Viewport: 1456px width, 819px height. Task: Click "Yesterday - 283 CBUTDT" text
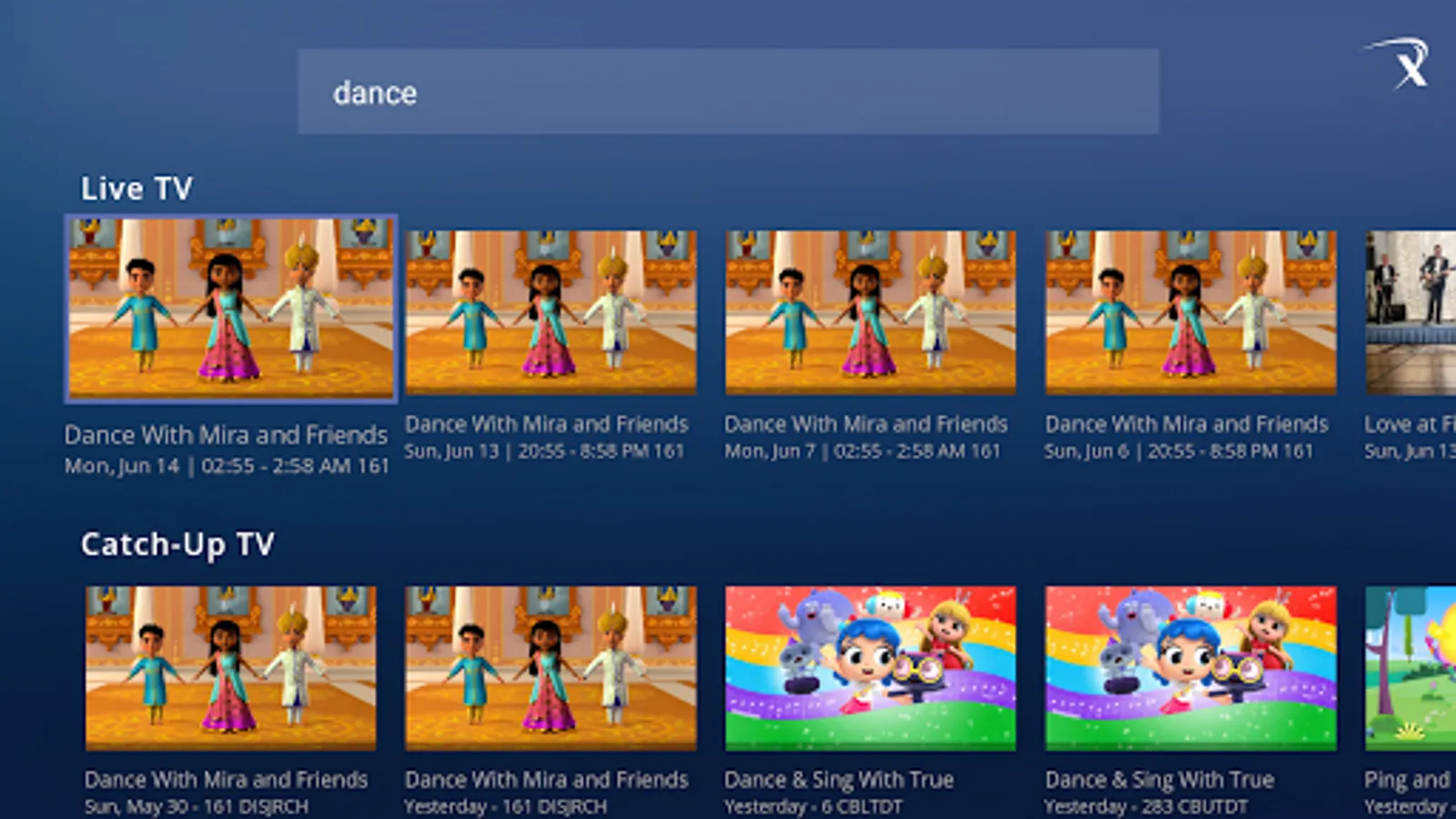(x=1146, y=807)
